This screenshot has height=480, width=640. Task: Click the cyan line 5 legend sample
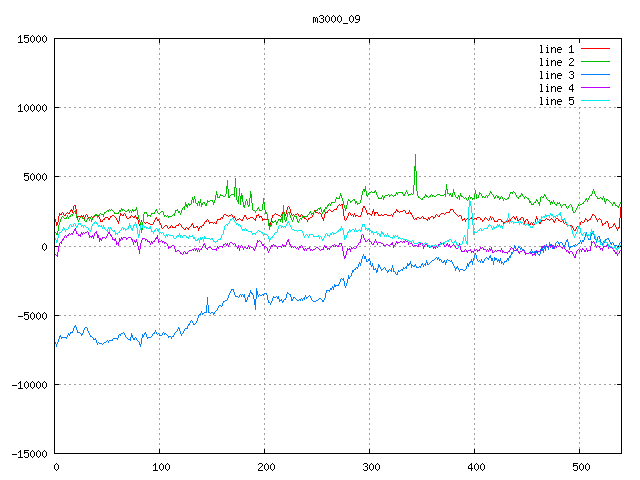point(595,101)
